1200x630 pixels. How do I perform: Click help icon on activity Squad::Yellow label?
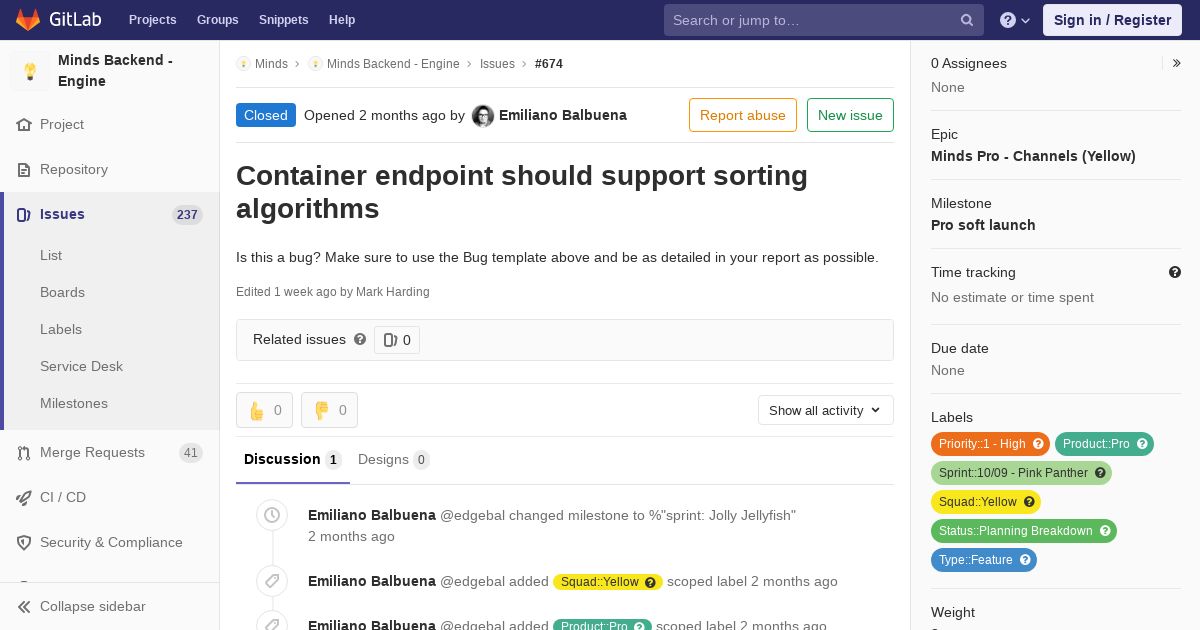pyautogui.click(x=650, y=582)
